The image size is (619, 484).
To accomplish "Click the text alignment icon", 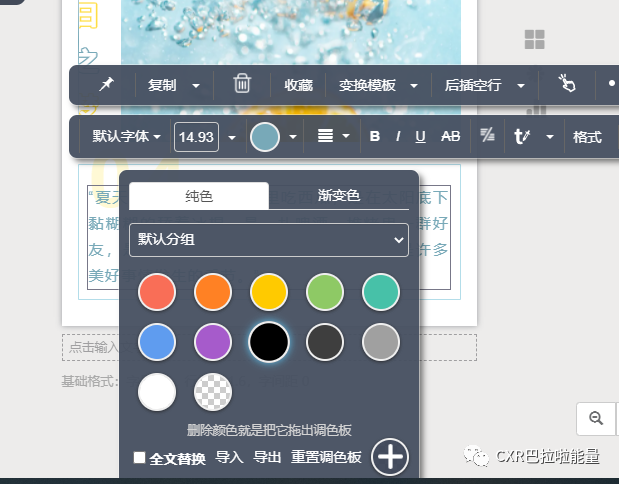I will point(325,136).
